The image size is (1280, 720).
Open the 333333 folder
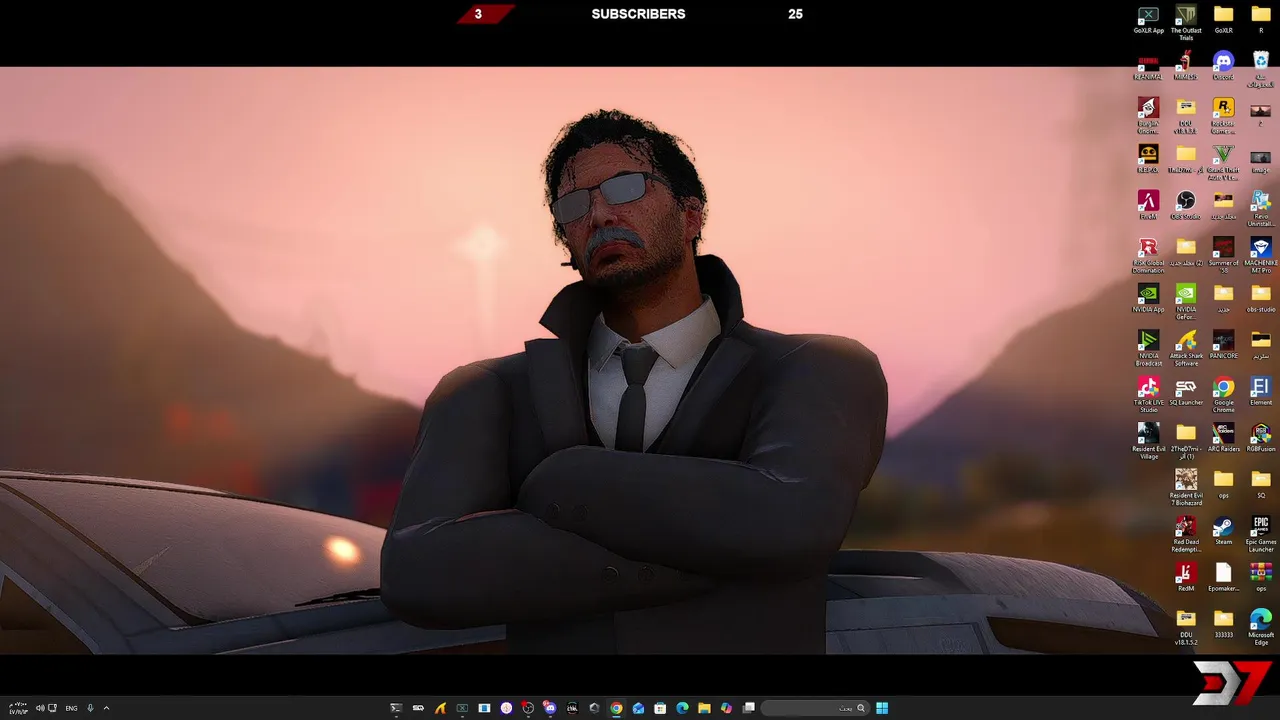[x=1223, y=624]
